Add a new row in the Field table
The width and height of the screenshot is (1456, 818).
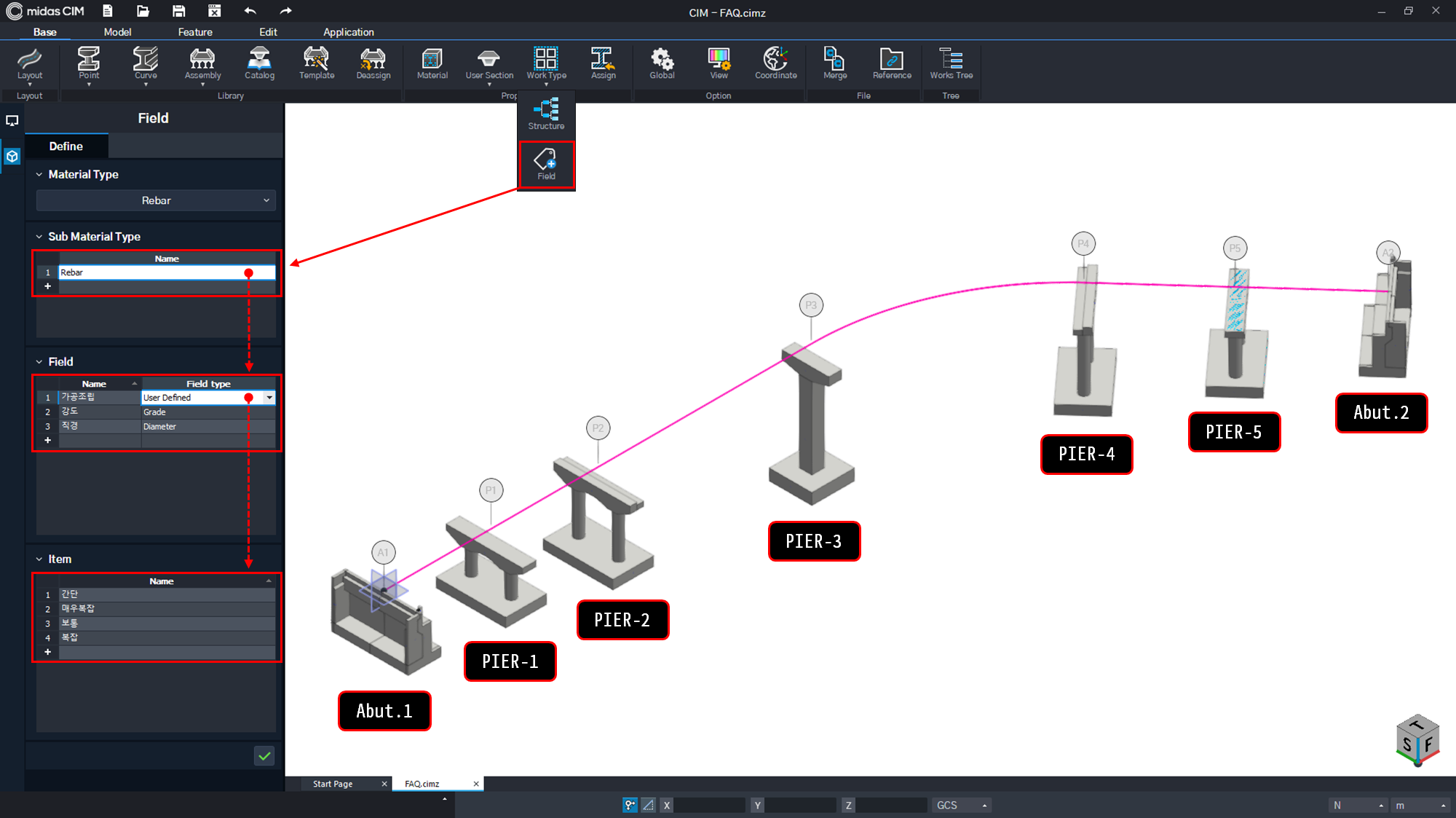[48, 440]
